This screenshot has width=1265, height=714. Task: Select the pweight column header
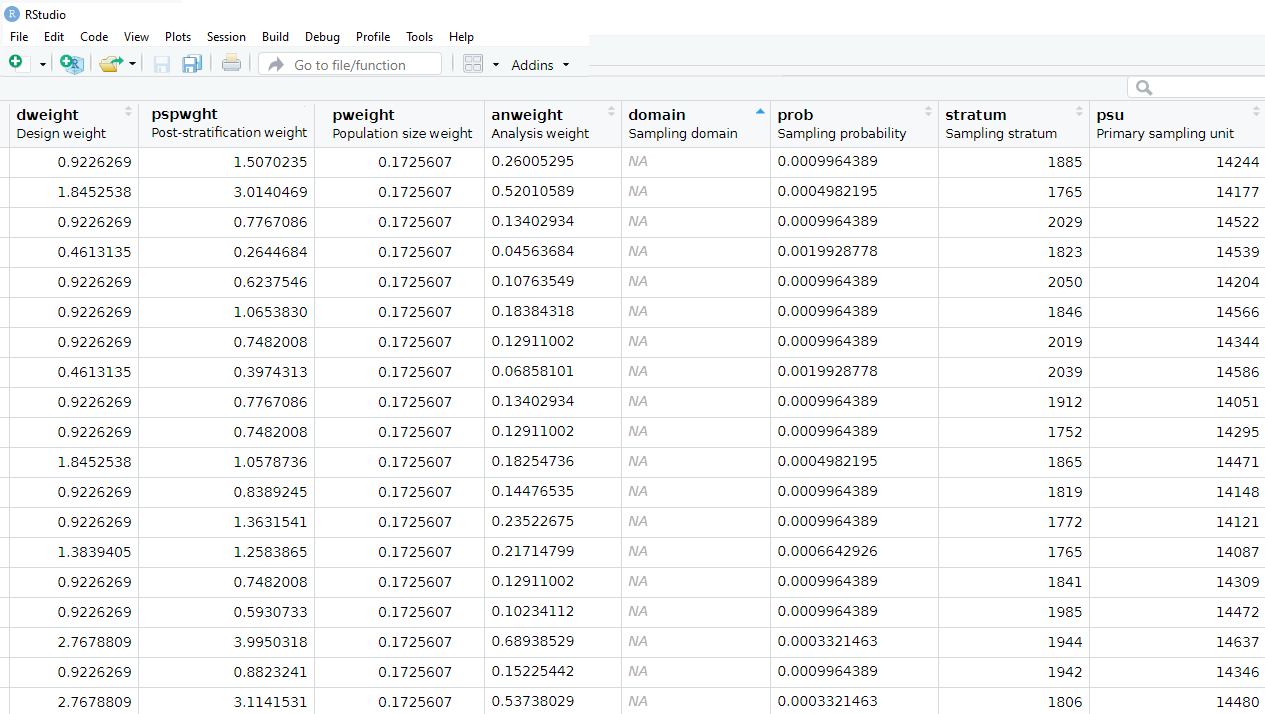click(x=363, y=114)
